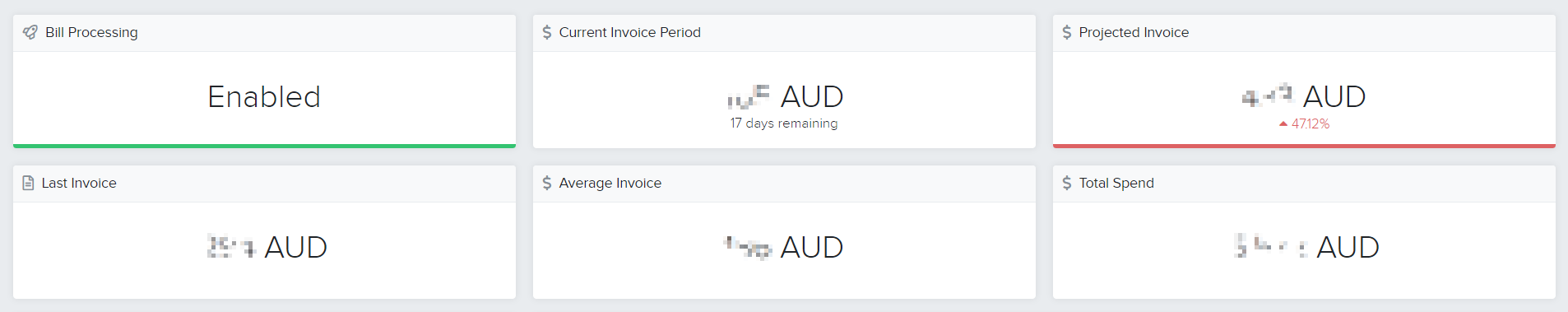Click the Total Spend AUD amount
The width and height of the screenshot is (1568, 312).
point(1307,247)
